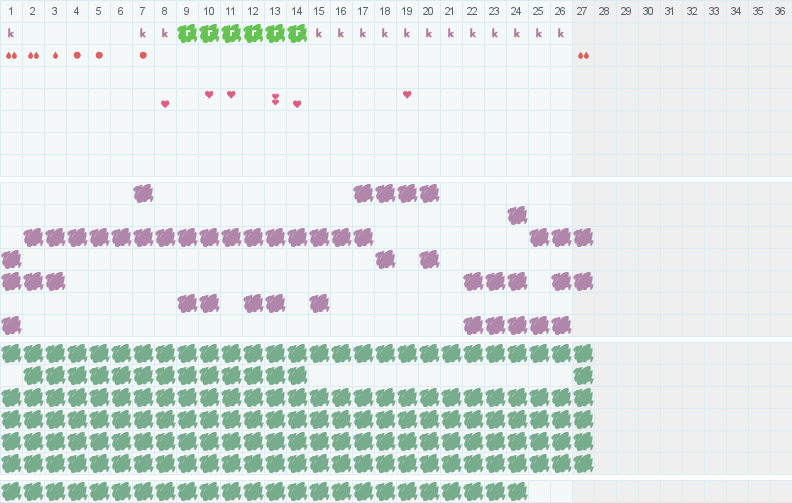
Task: Click the heart icon on day 19
Action: [x=407, y=94]
